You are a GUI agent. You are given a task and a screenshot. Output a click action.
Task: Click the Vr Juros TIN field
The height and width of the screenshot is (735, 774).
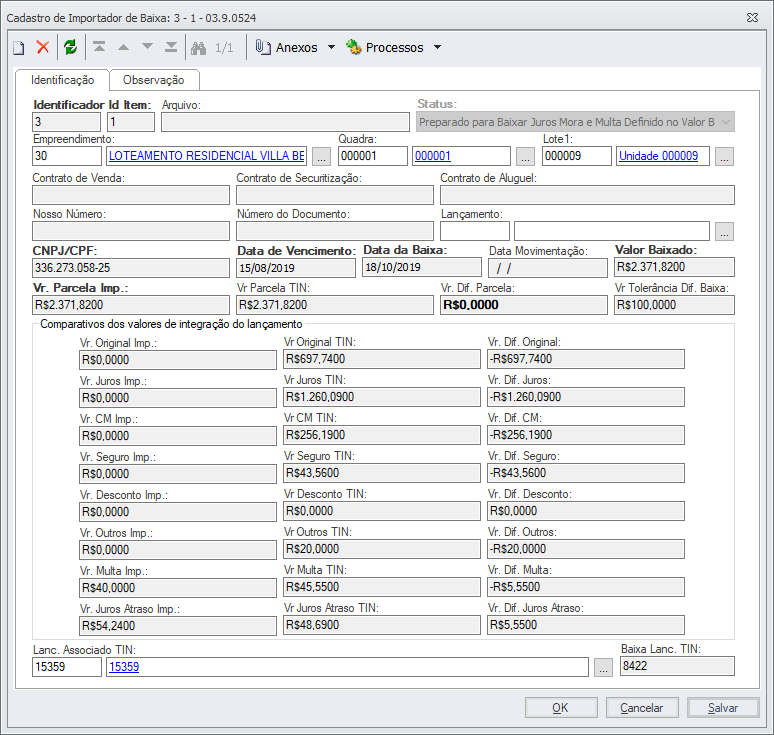tap(382, 397)
